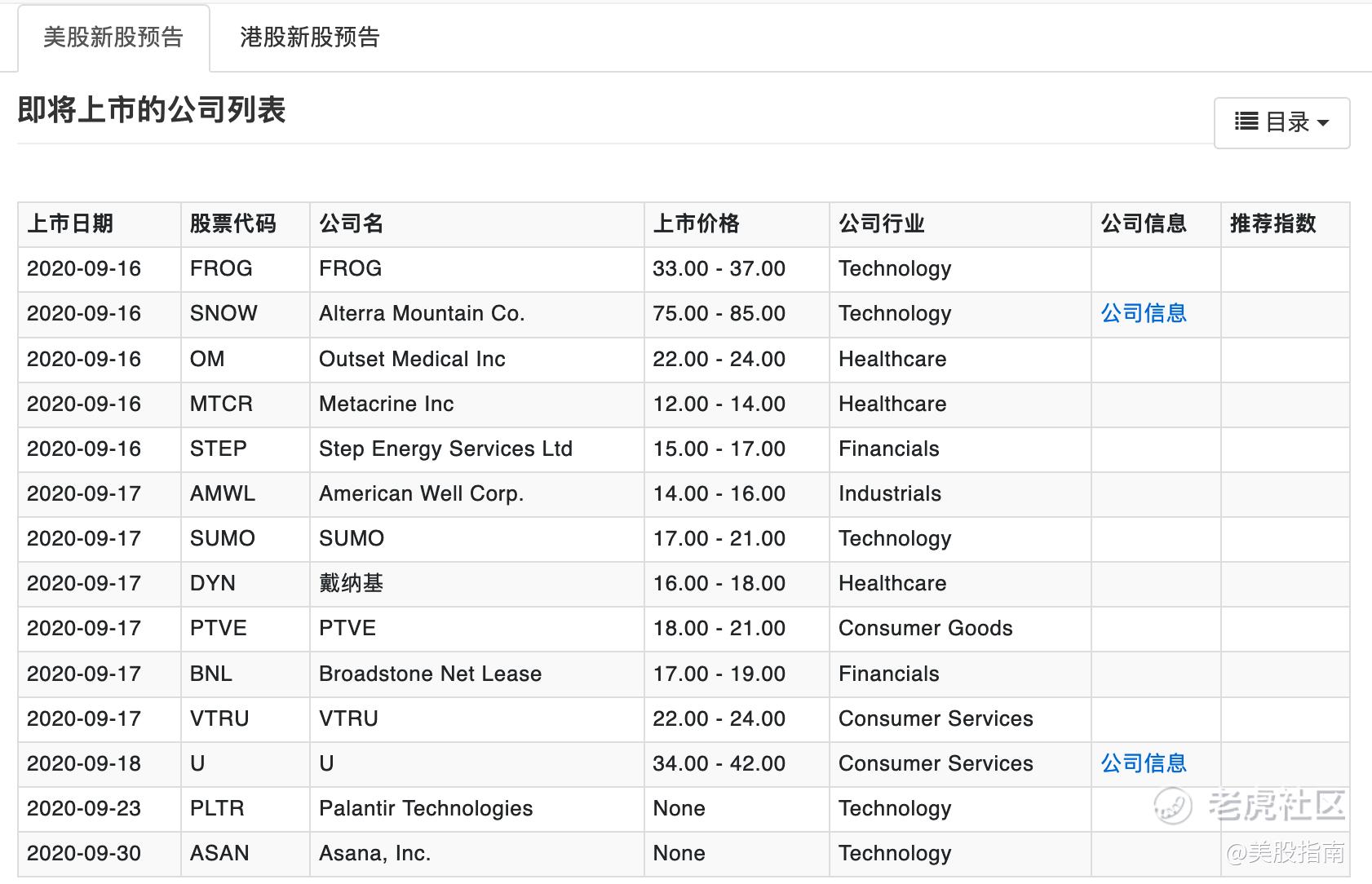Click company name Step Energy Services Ltd

pyautogui.click(x=446, y=449)
